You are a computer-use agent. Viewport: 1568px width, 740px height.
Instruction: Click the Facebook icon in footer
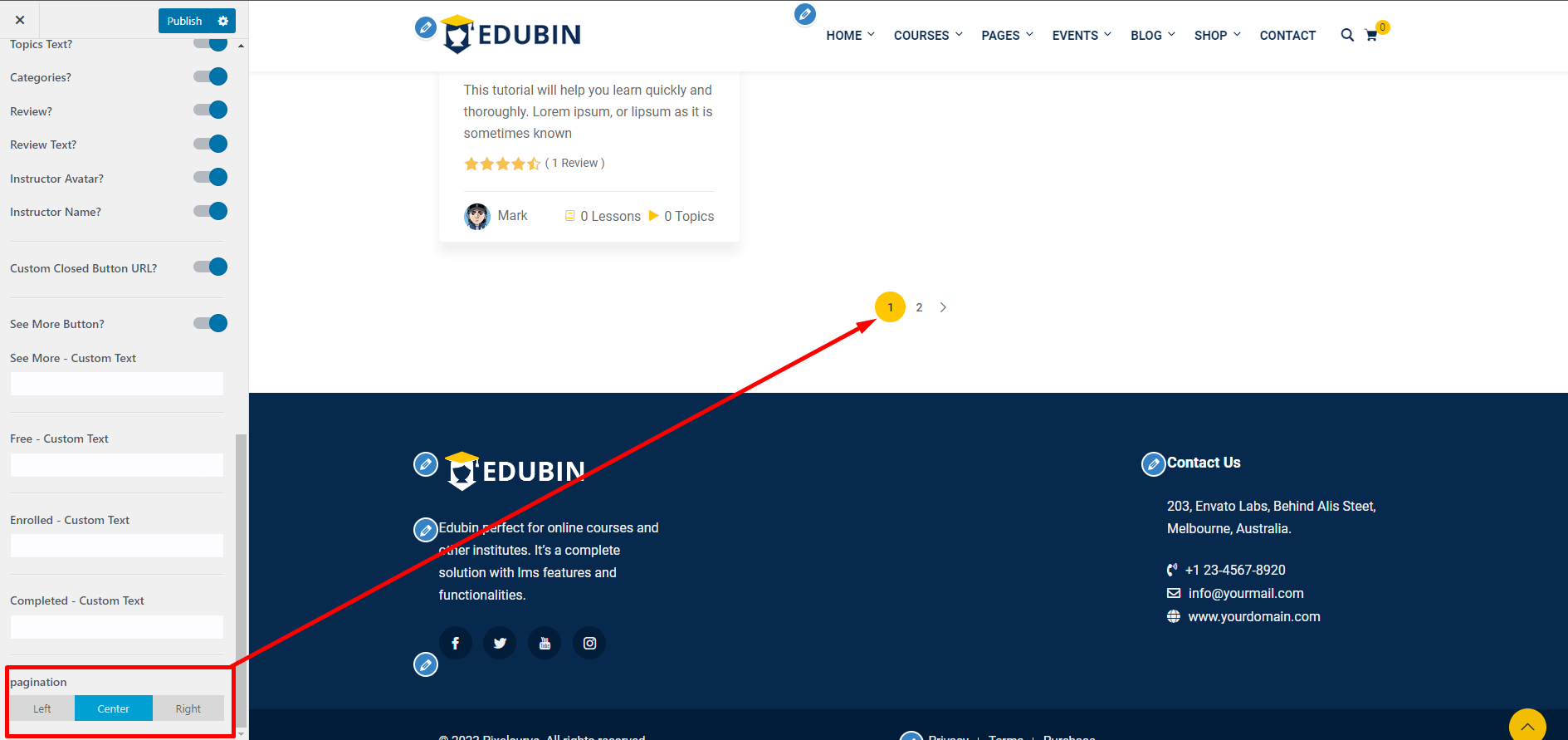[x=455, y=643]
